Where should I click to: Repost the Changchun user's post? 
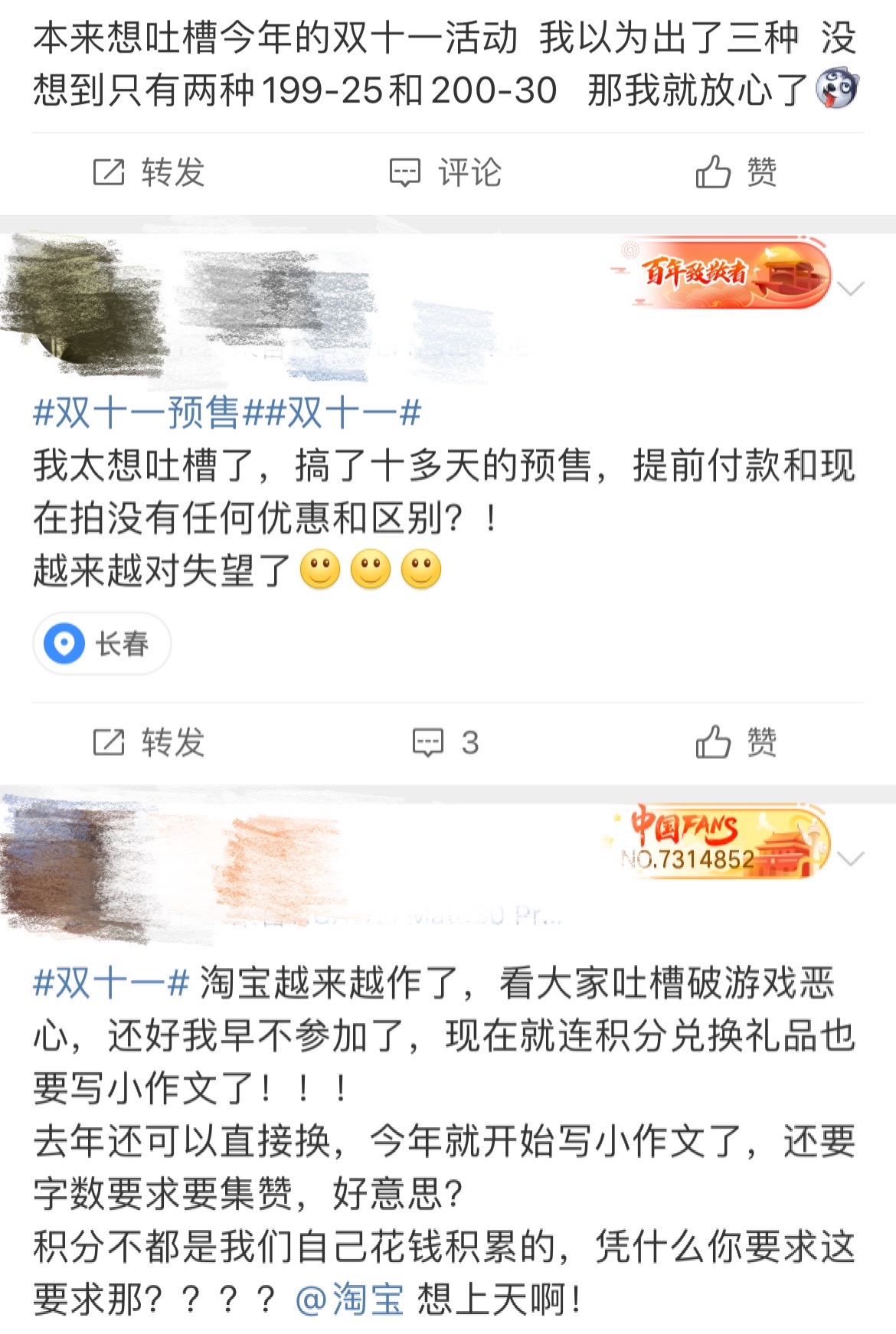click(x=149, y=742)
